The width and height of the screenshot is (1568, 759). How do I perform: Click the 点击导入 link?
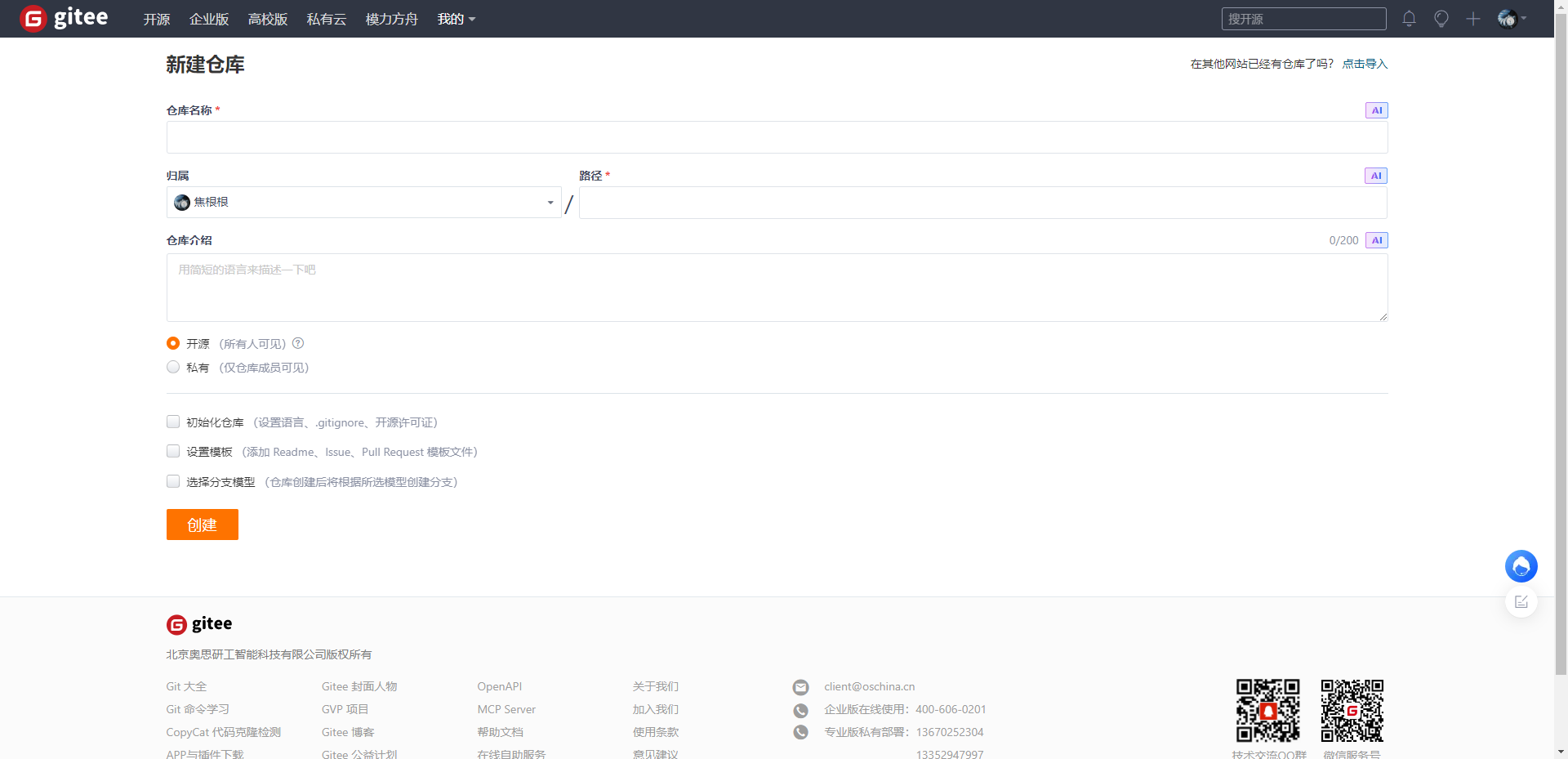point(1365,64)
